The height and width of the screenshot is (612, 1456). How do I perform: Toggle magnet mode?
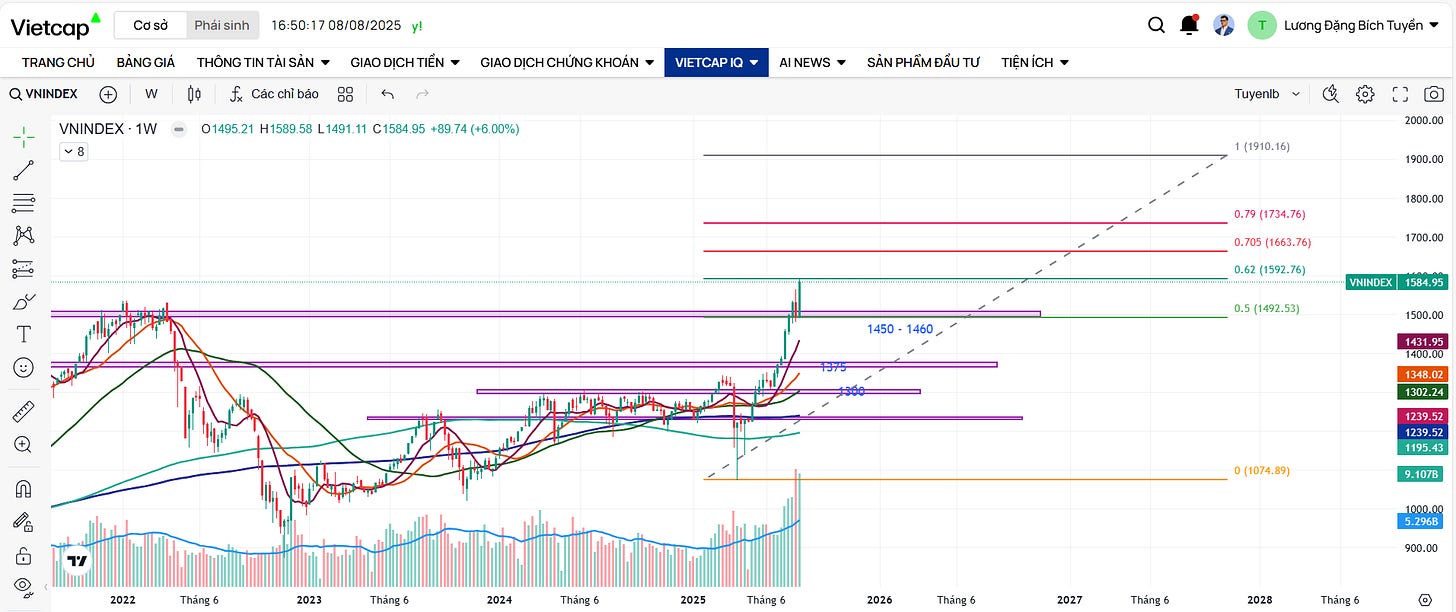23,489
